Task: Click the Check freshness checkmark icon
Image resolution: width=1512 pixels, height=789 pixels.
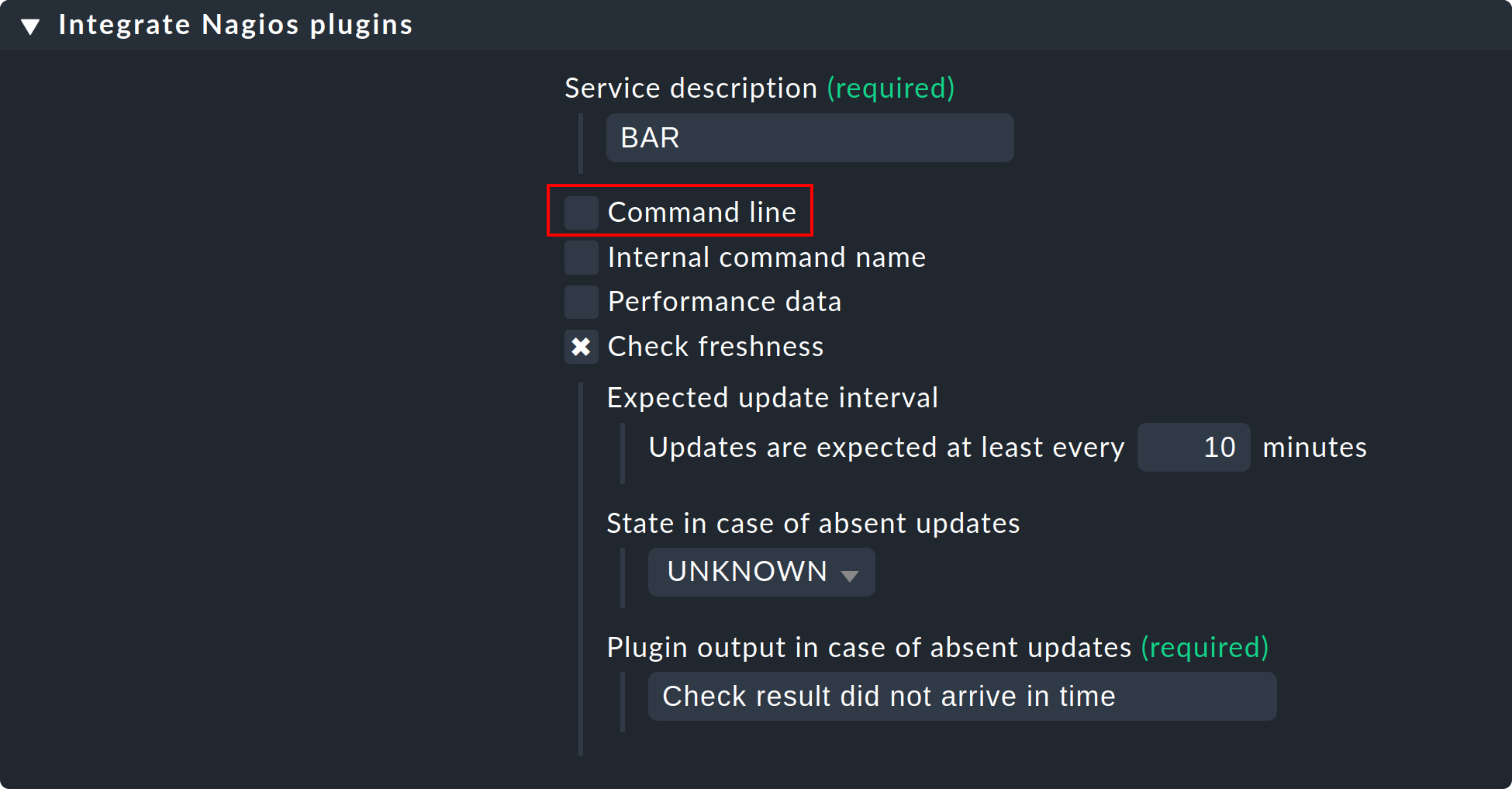Action: [x=581, y=347]
